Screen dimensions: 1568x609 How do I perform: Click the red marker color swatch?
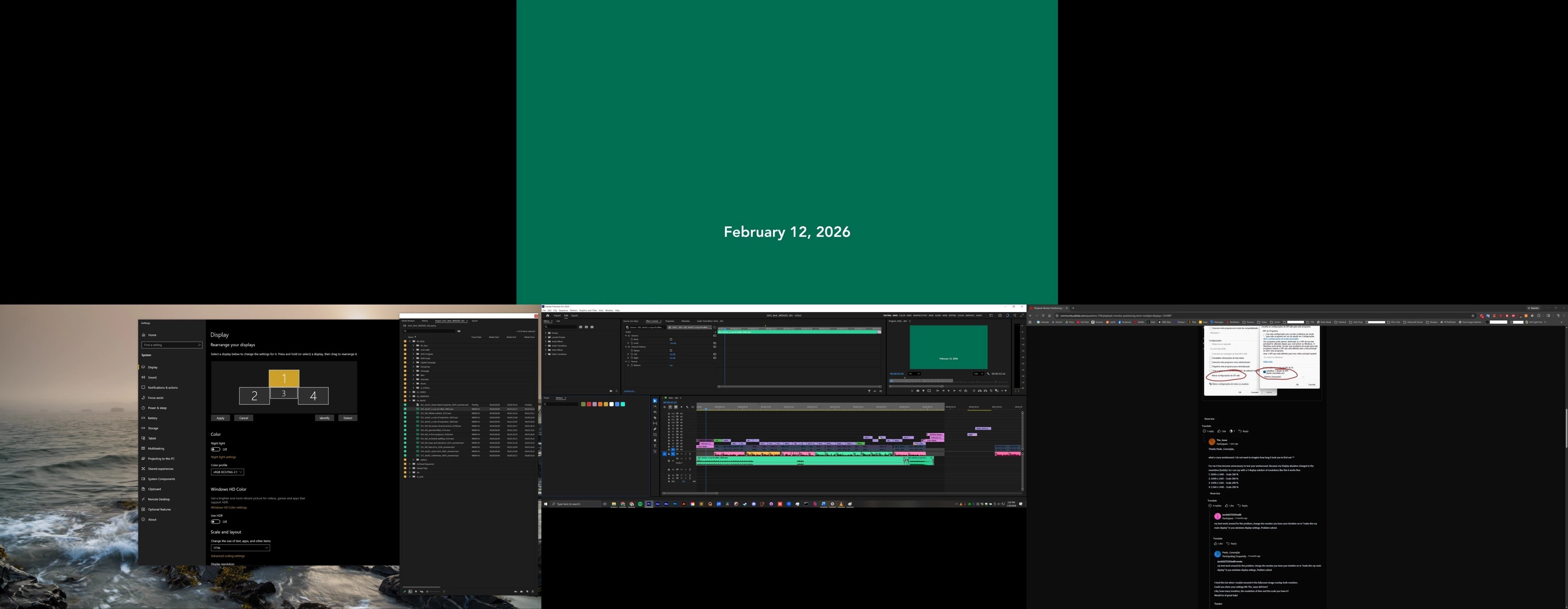click(x=589, y=404)
